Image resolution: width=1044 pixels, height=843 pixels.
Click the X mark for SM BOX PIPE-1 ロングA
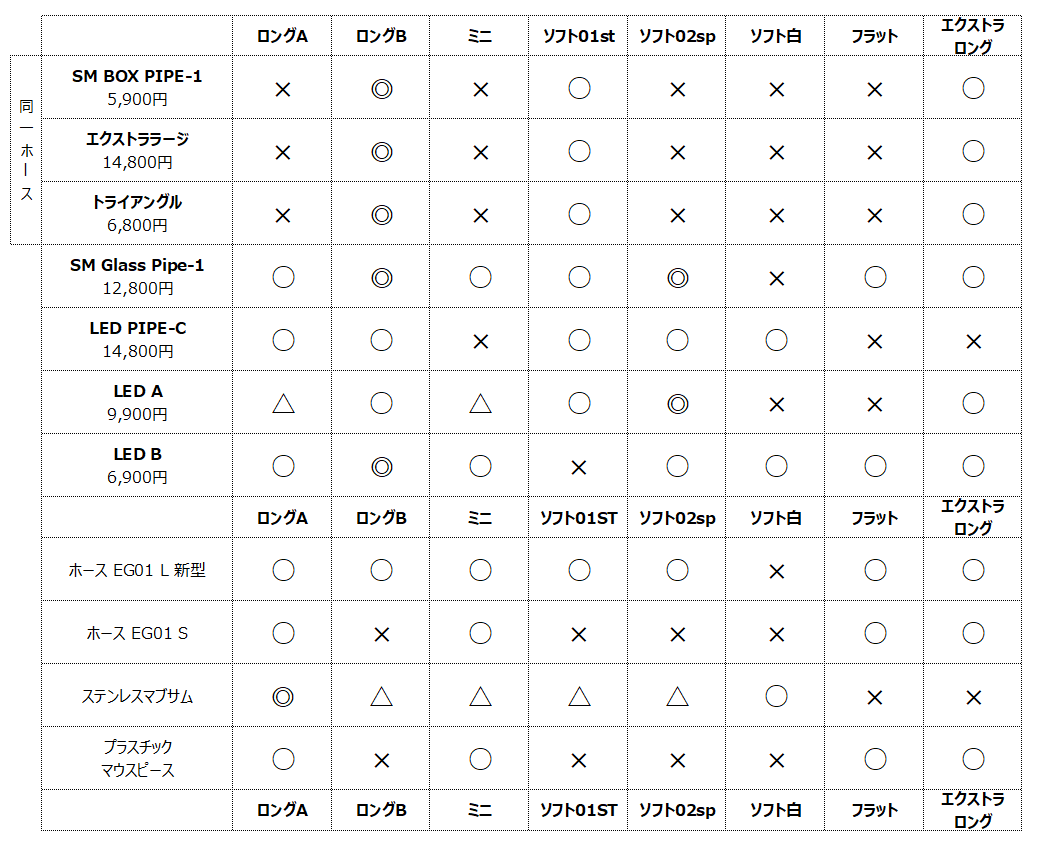[283, 89]
